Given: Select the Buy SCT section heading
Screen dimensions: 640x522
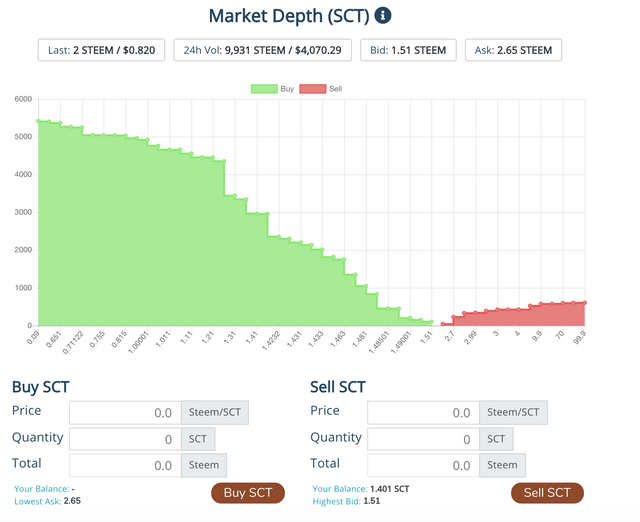Looking at the screenshot, I should pos(41,387).
